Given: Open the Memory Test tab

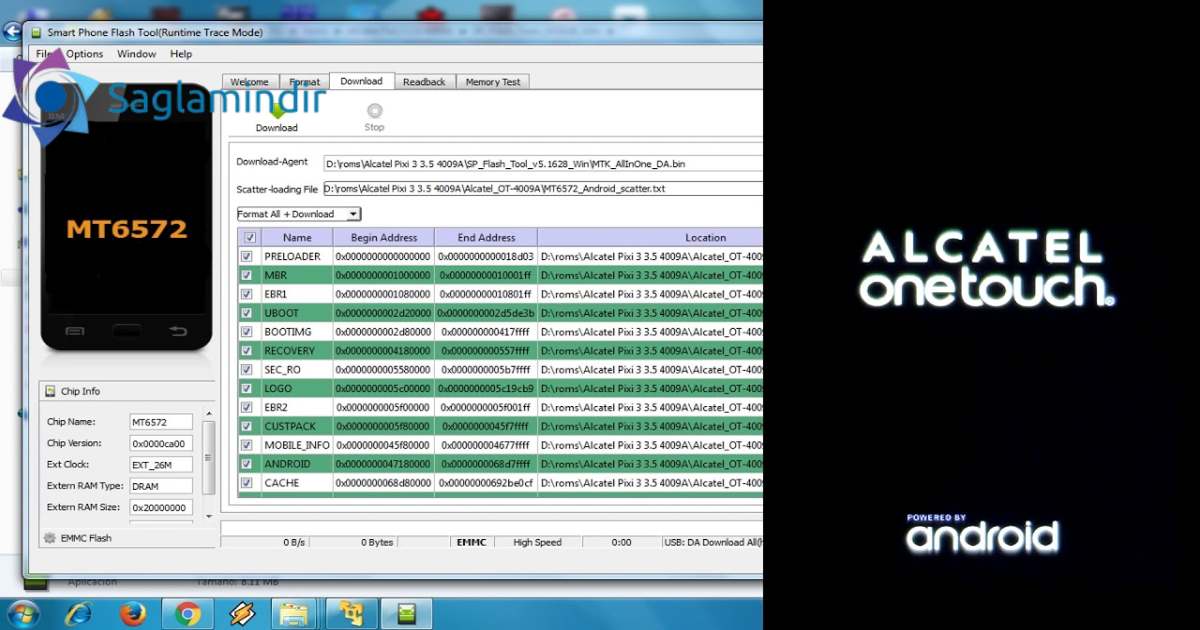Looking at the screenshot, I should 493,82.
